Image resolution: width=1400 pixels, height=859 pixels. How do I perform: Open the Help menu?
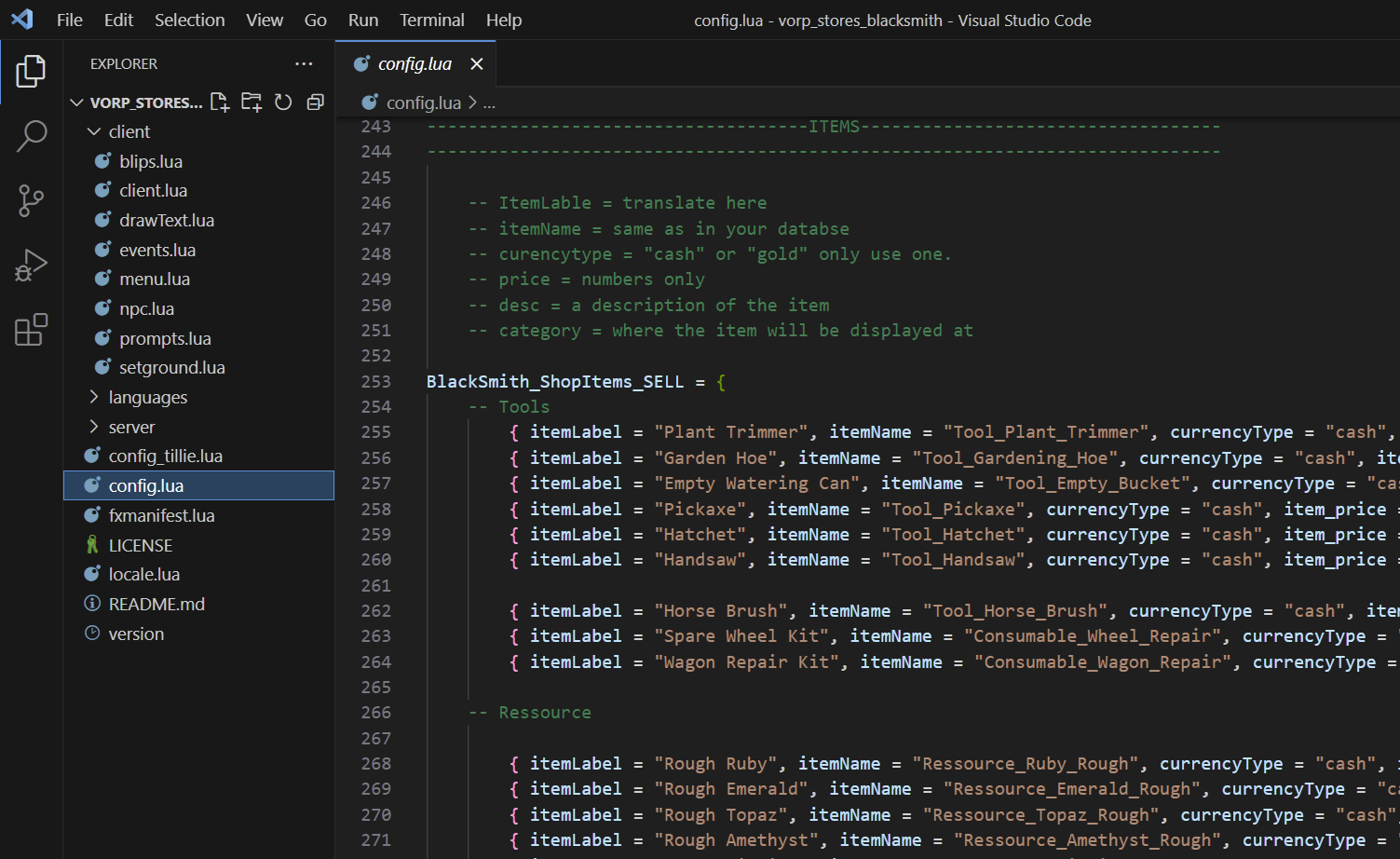[x=504, y=20]
